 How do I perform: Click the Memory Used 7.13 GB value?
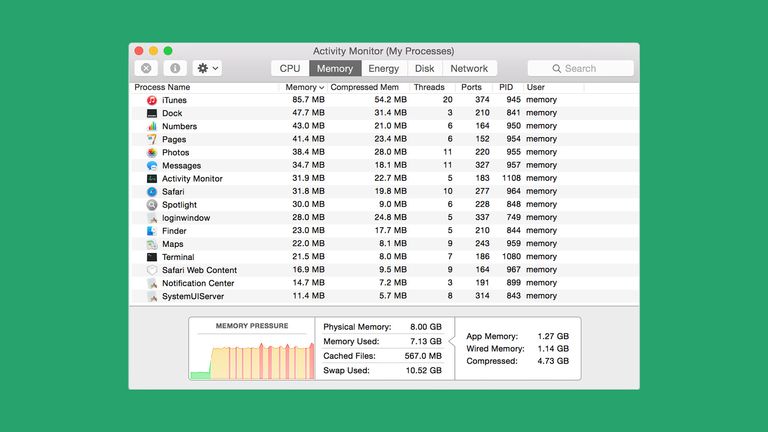[x=426, y=341]
